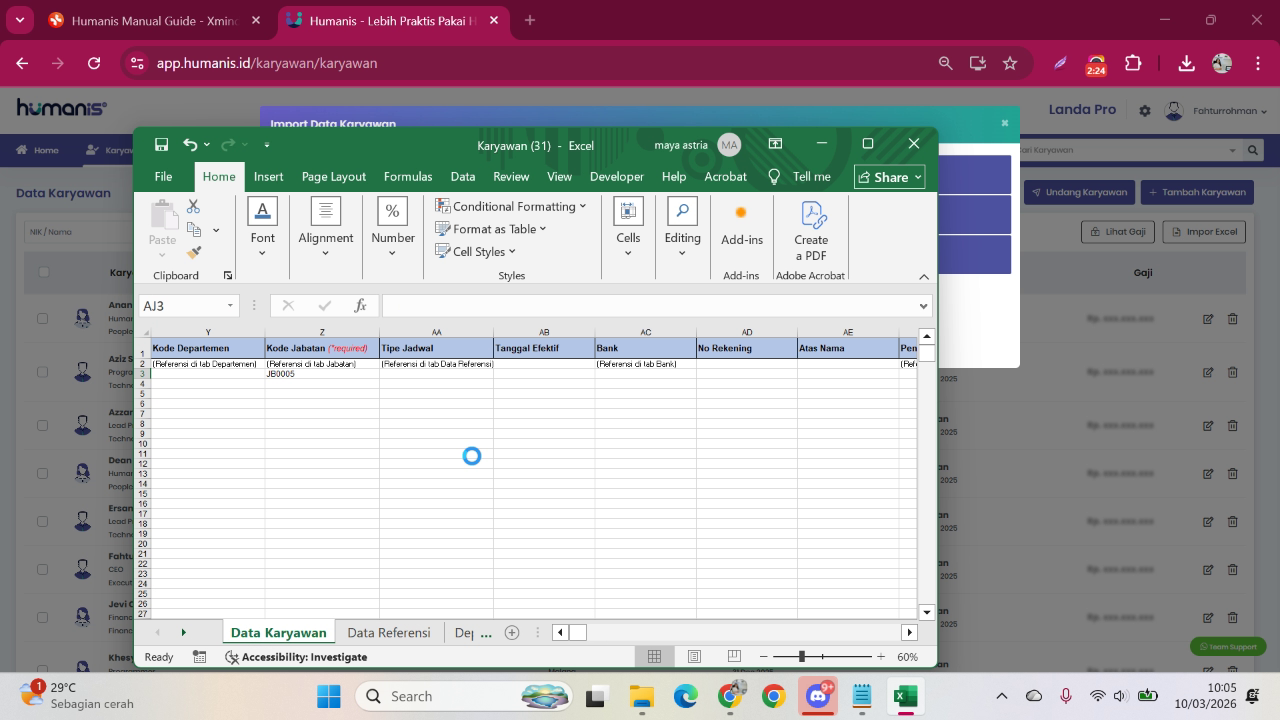Open the maya astria account avatar
Viewport: 1280px width, 720px height.
(x=729, y=145)
